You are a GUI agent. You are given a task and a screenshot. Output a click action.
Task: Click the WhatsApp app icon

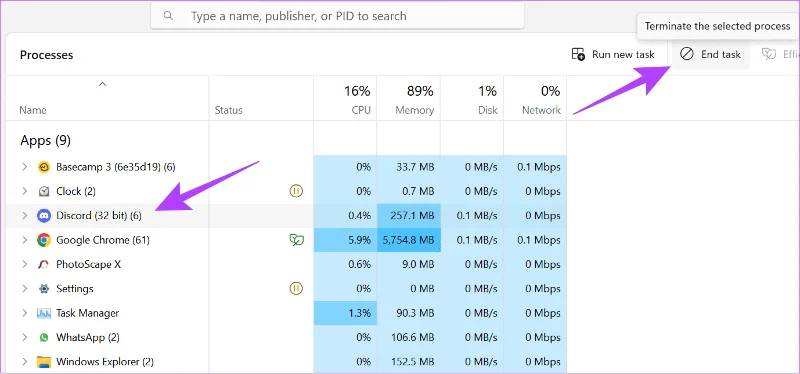pyautogui.click(x=44, y=337)
